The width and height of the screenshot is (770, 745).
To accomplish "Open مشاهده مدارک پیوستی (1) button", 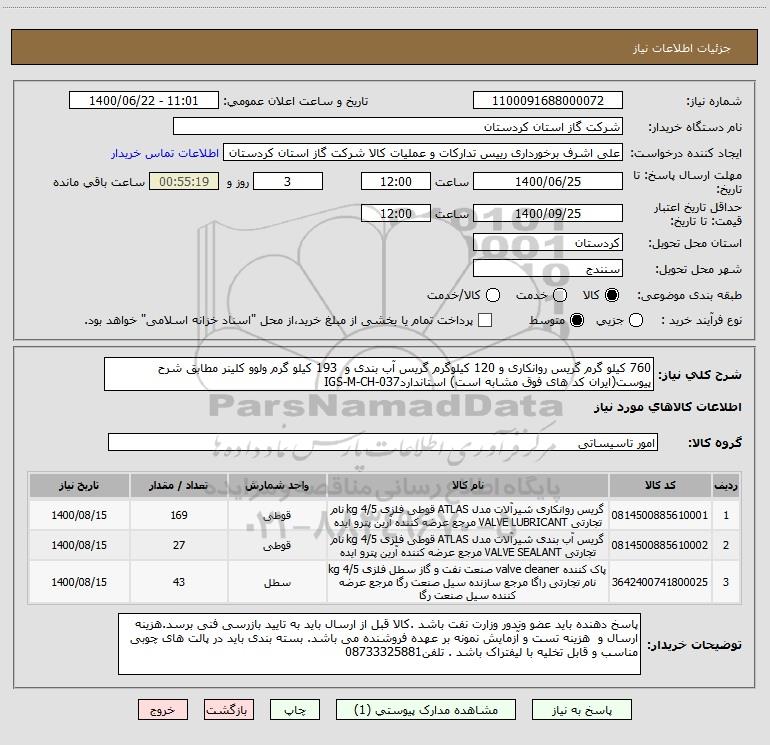I will pyautogui.click(x=426, y=710).
